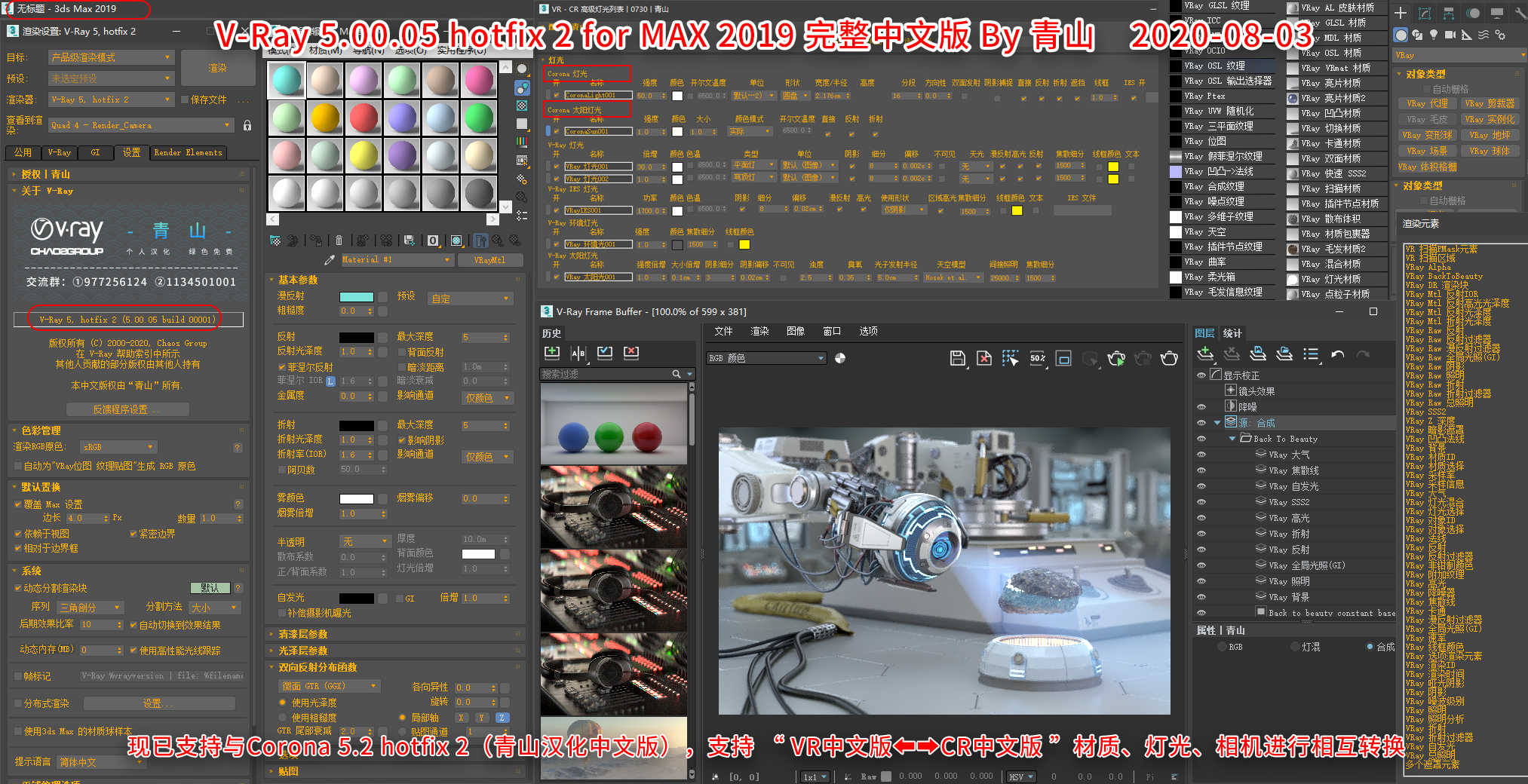Open RGB 颜色 channel dropdown in VFB
Image resolution: width=1528 pixels, height=784 pixels.
766,358
